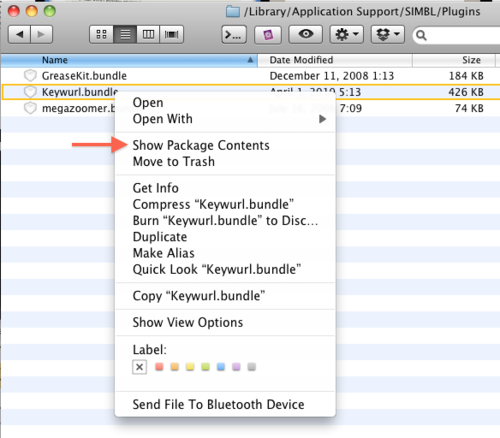Choose Duplicate from context menu
Image resolution: width=500 pixels, height=438 pixels.
(225, 237)
